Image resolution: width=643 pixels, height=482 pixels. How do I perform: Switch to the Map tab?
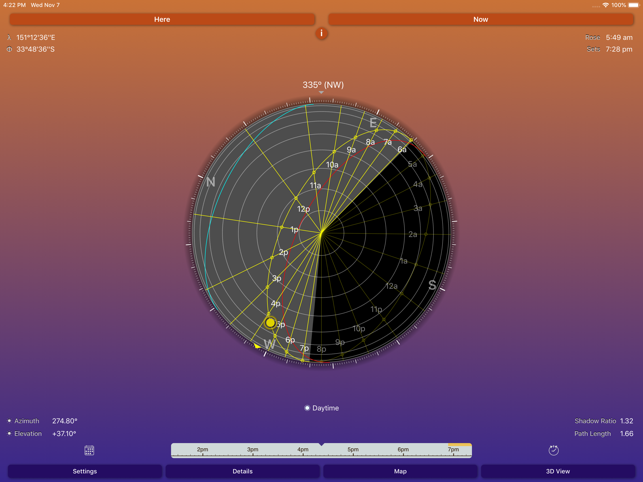click(400, 471)
